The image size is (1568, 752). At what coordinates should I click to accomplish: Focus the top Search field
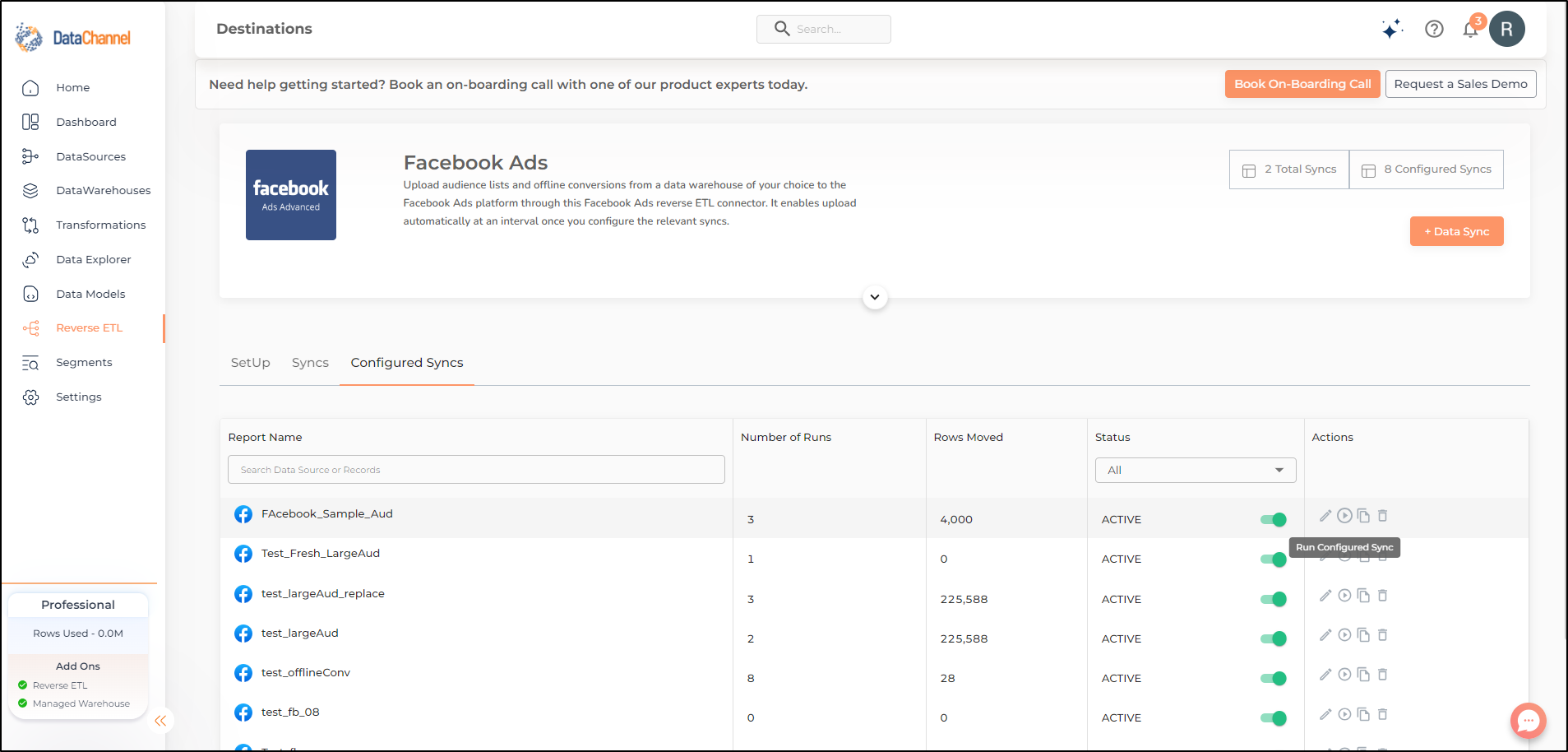823,29
